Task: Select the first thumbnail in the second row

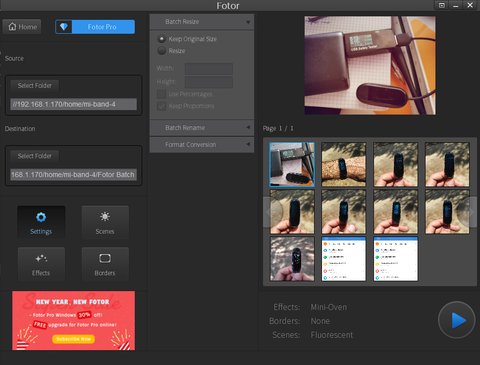Action: pos(292,212)
